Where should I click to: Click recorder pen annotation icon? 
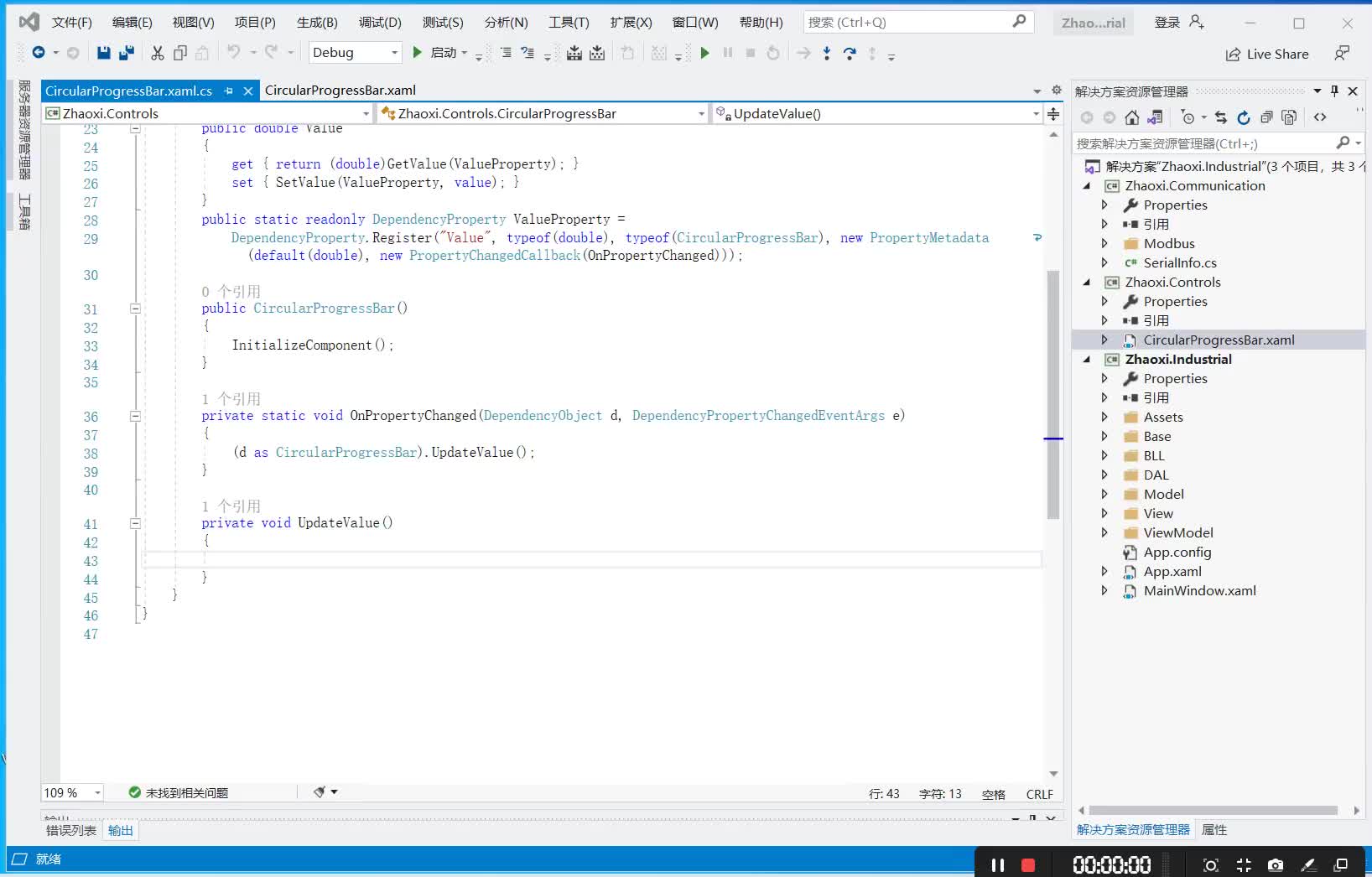tap(1308, 864)
